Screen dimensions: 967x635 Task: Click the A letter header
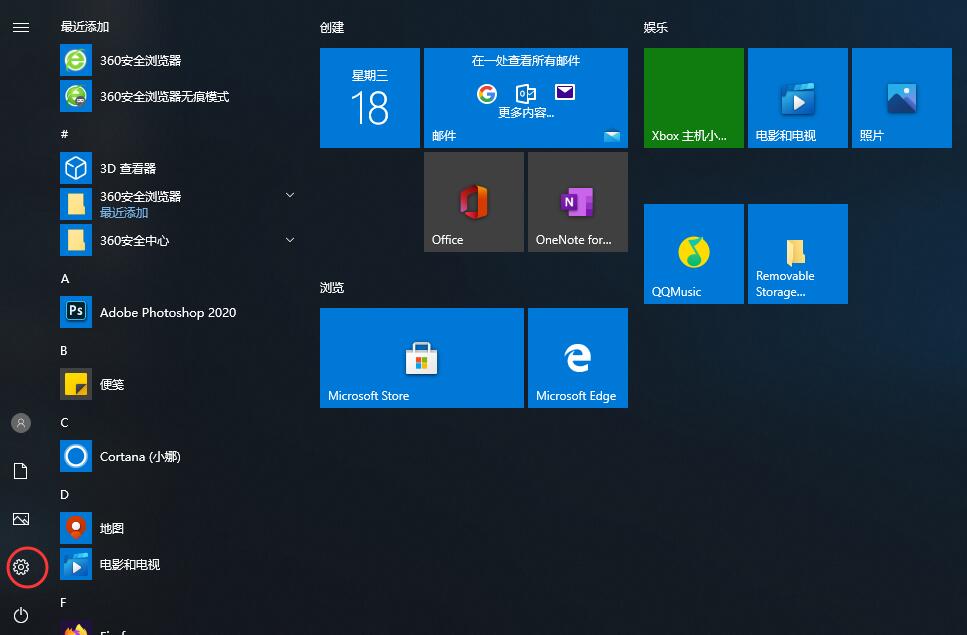(x=65, y=279)
